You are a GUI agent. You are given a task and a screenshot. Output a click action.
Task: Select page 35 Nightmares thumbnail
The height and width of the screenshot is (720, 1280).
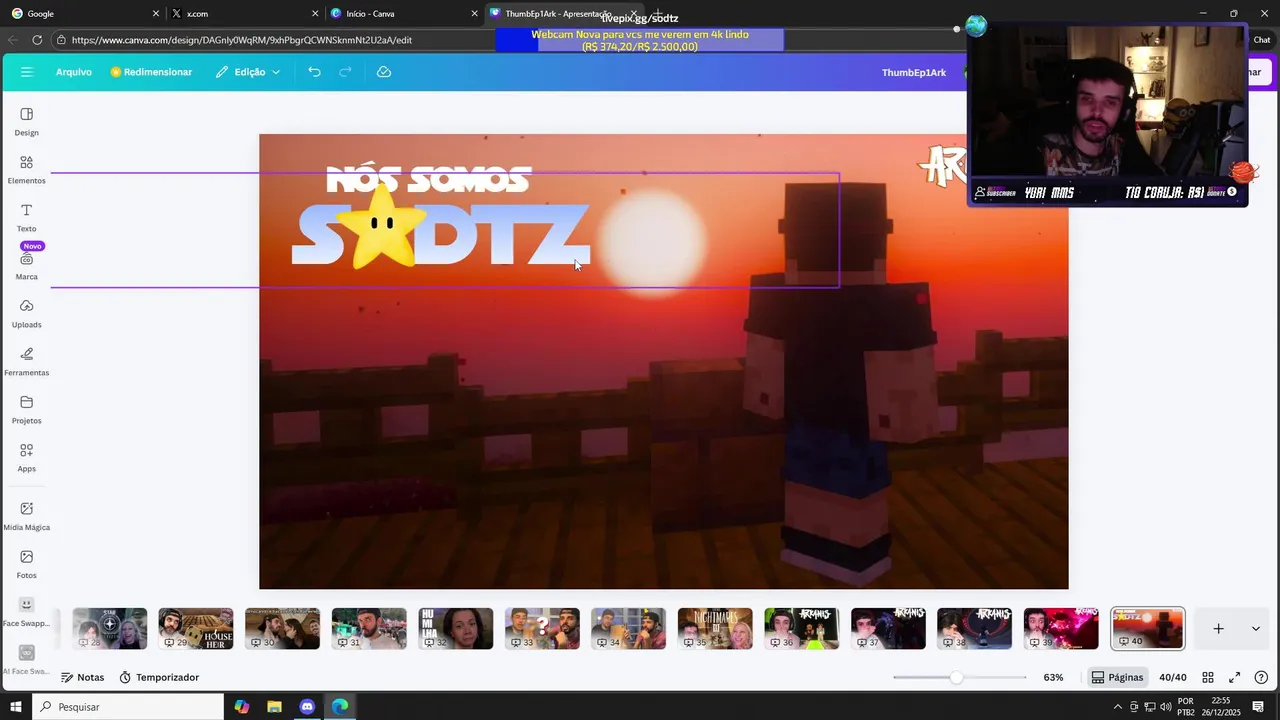click(x=715, y=628)
